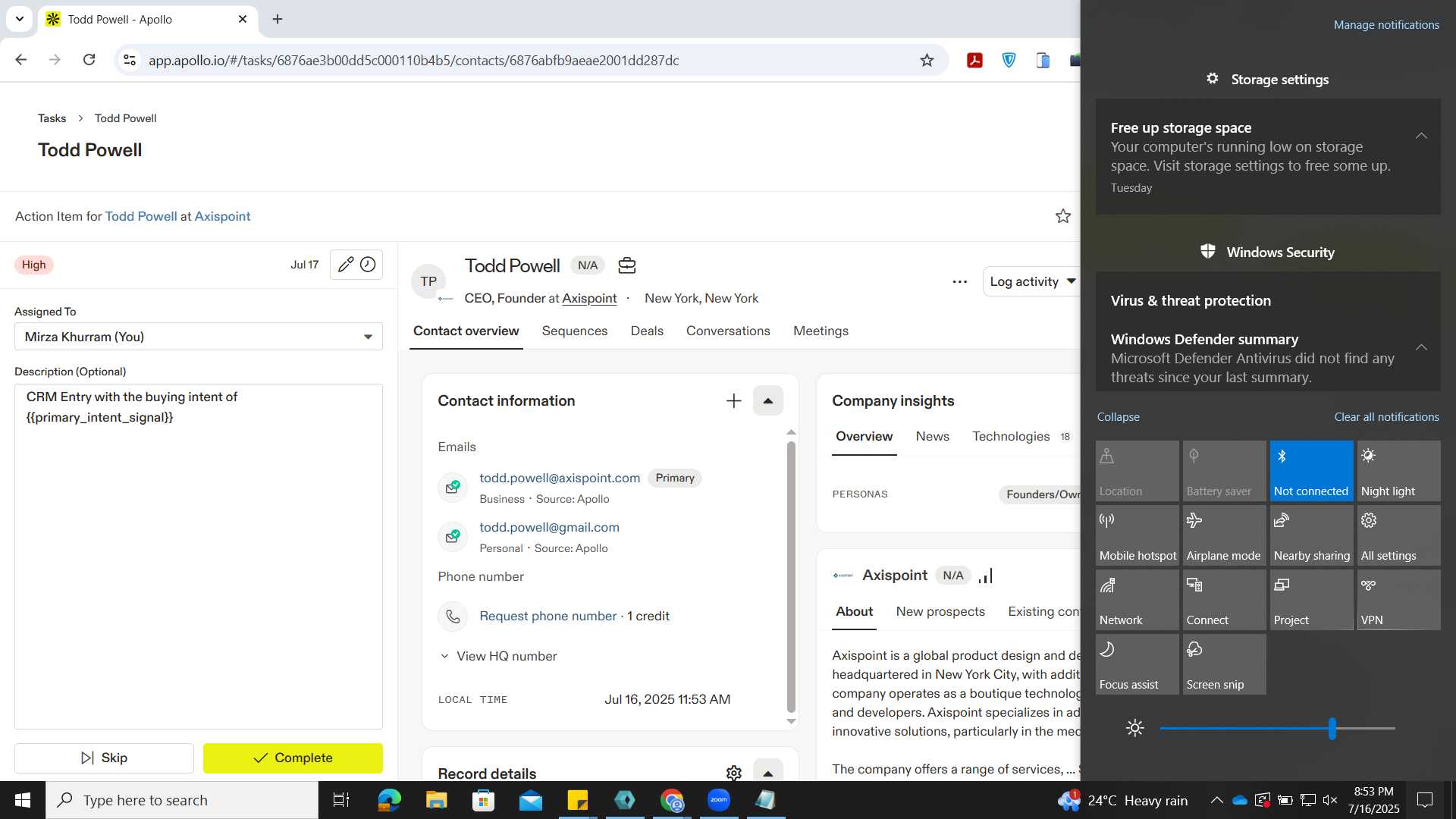The image size is (1456, 819).
Task: Click the clock reschedule icon by Jul 17
Action: pos(368,265)
